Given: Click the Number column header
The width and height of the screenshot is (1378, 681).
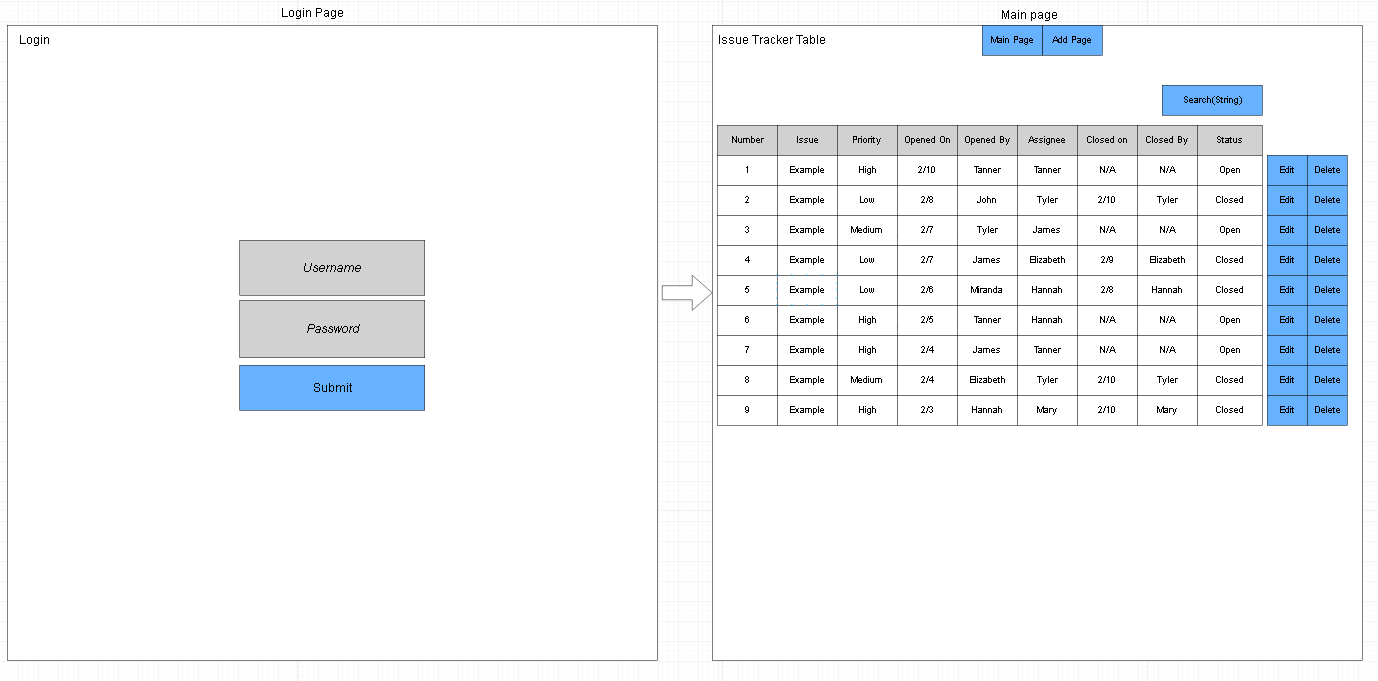Looking at the screenshot, I should [x=747, y=140].
